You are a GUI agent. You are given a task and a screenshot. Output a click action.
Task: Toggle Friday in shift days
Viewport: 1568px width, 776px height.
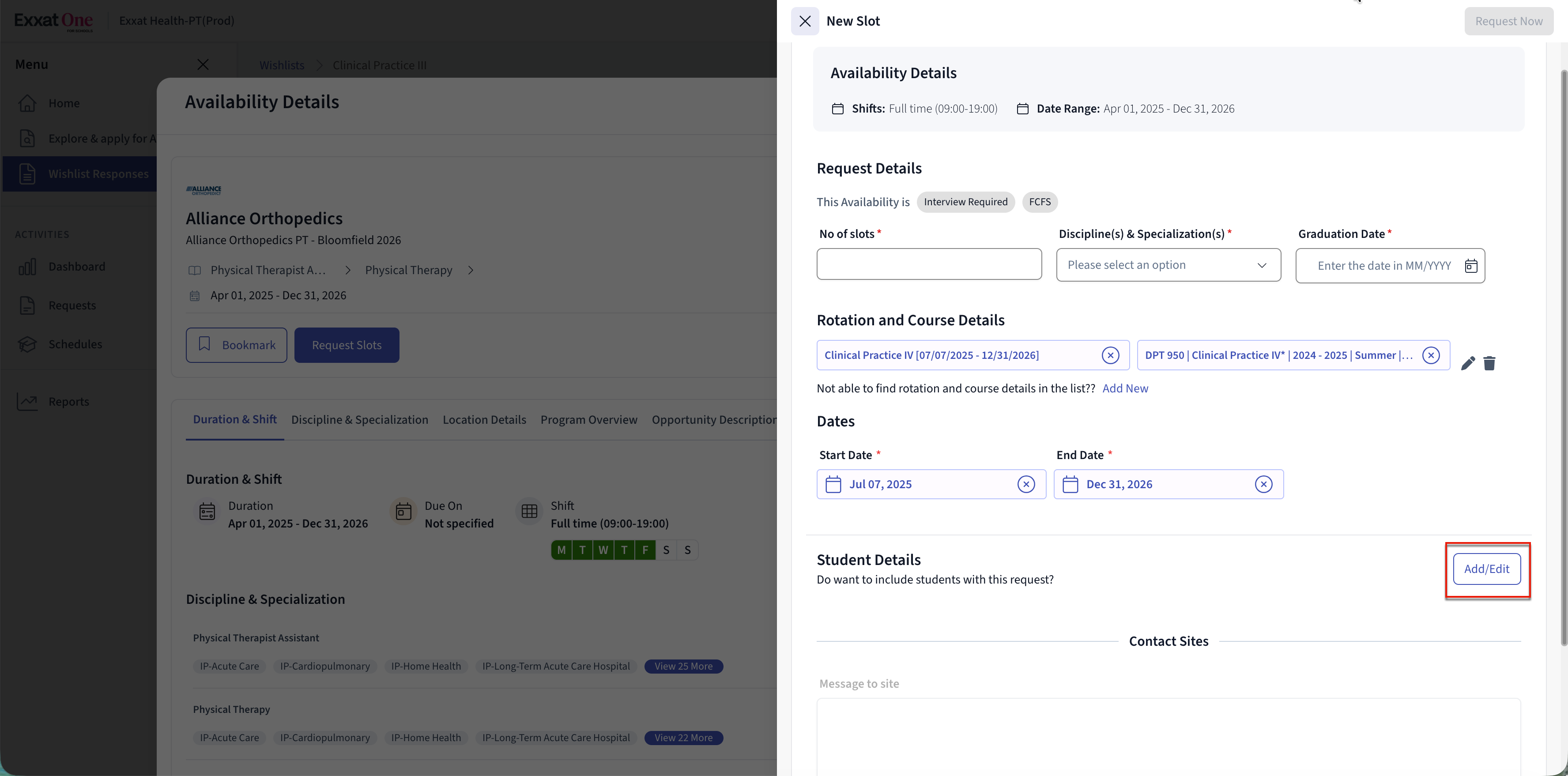pos(645,550)
